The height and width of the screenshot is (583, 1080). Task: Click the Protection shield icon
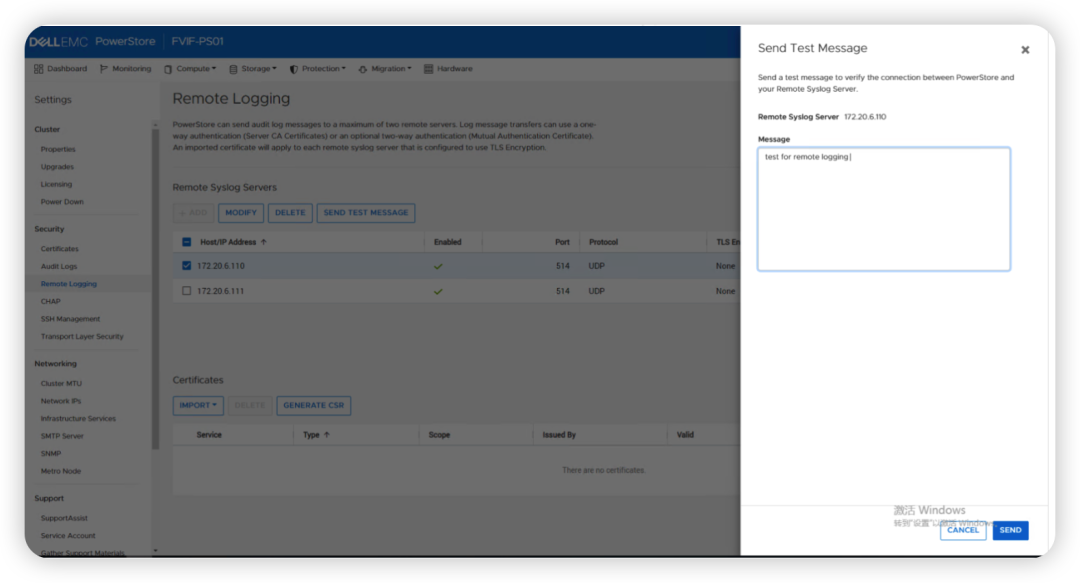294,69
